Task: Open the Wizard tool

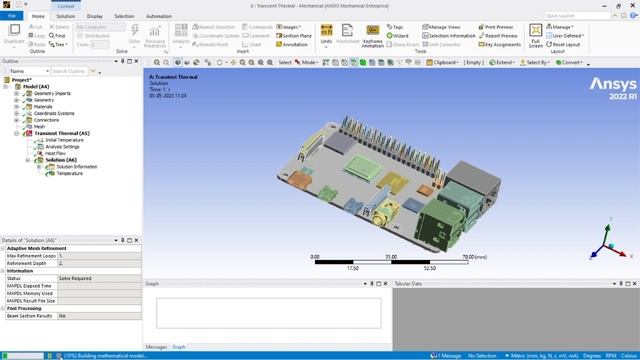Action: (x=397, y=36)
